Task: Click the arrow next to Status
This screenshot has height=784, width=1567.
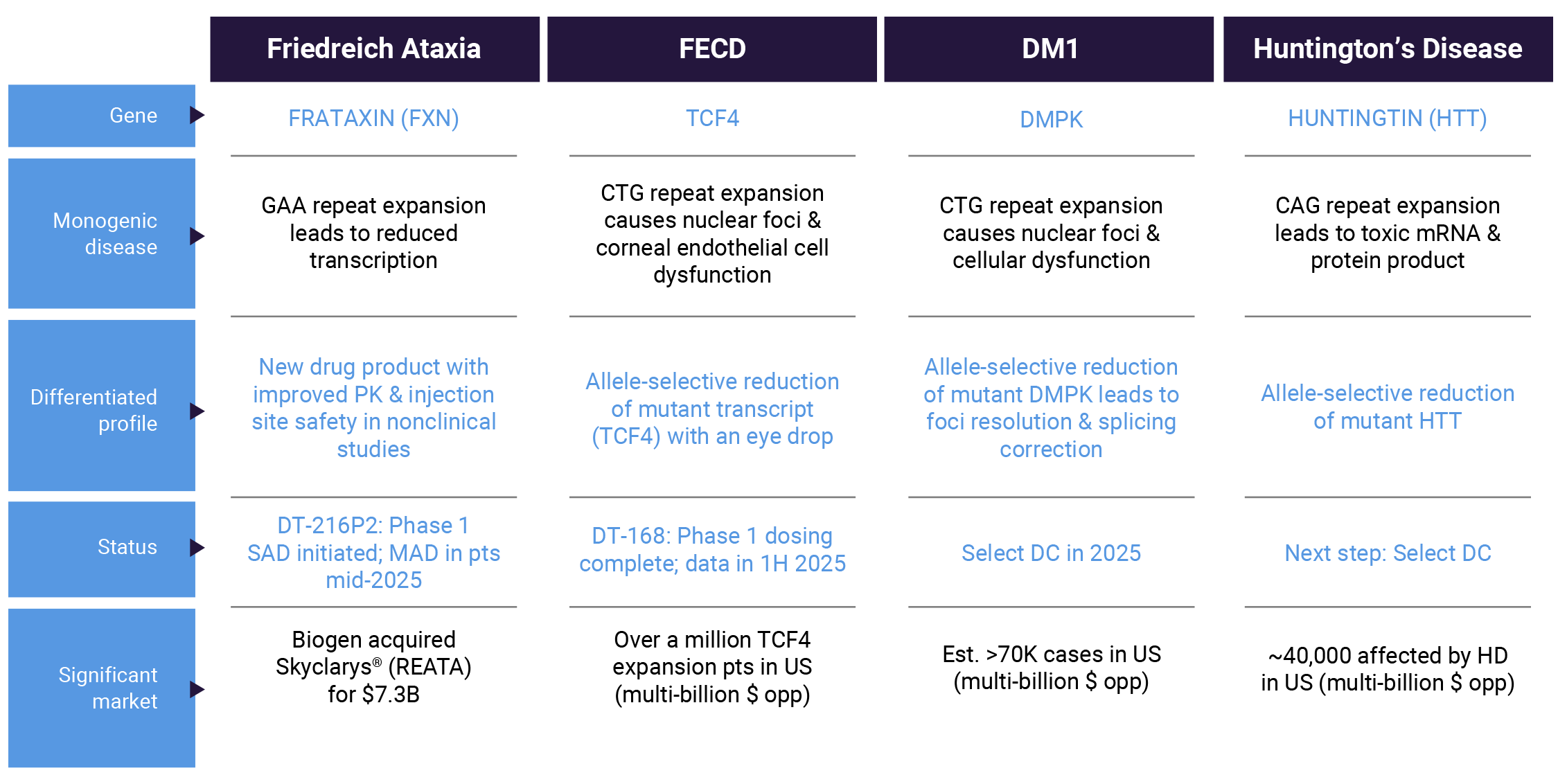Action: [x=197, y=548]
